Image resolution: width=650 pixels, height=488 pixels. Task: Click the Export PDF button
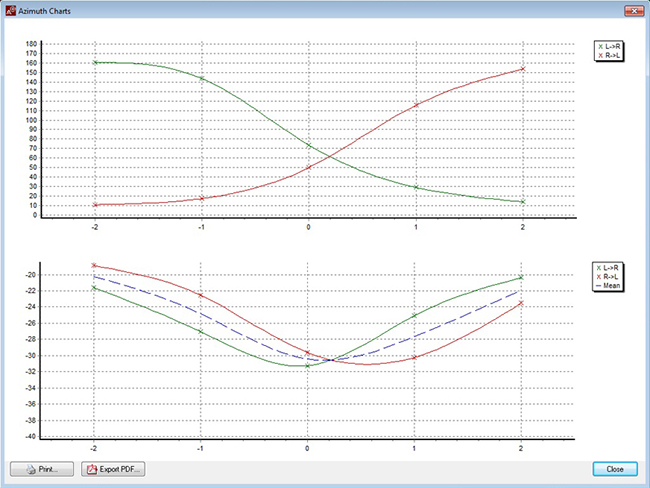pyautogui.click(x=113, y=469)
